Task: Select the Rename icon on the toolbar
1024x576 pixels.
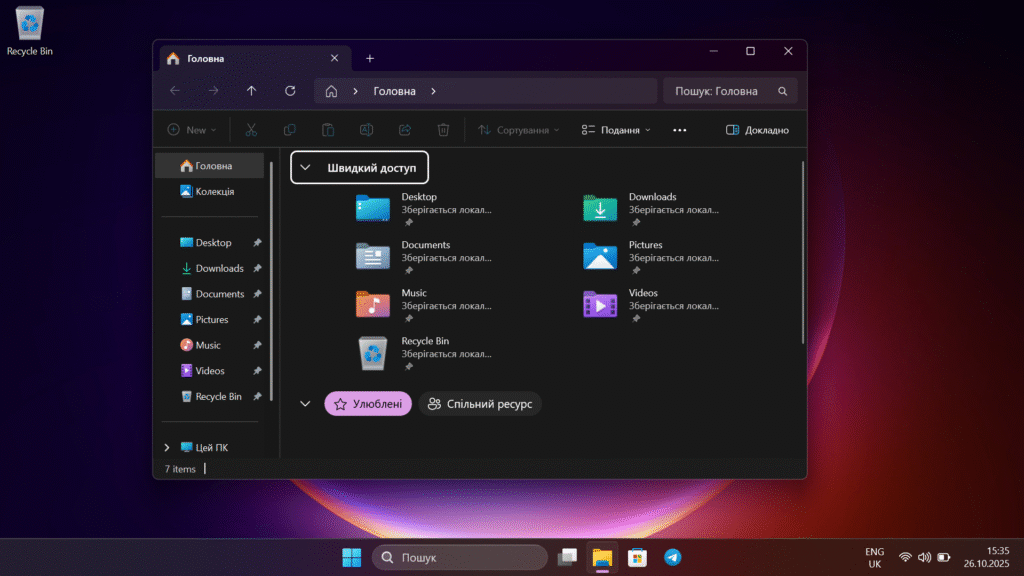Action: pyautogui.click(x=366, y=129)
